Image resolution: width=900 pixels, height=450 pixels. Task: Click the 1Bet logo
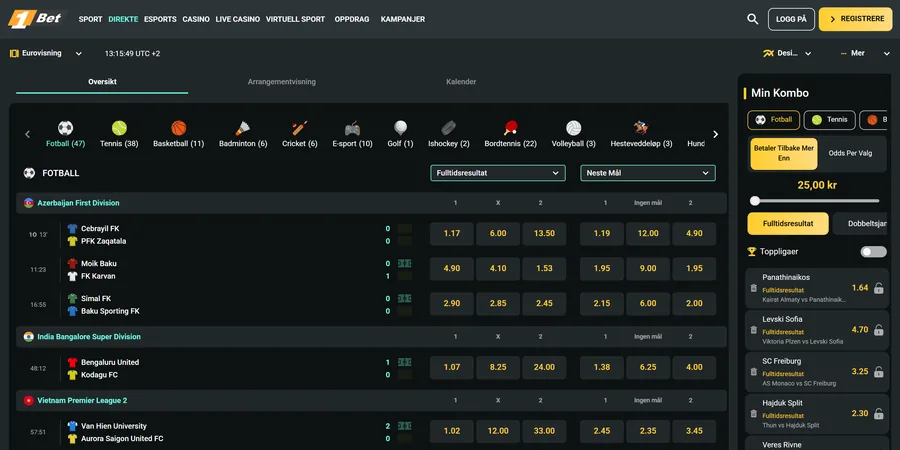[x=36, y=19]
